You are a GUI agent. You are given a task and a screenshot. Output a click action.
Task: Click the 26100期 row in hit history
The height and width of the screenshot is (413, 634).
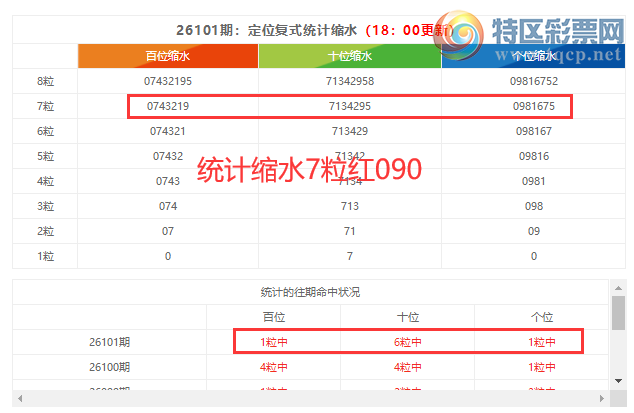[110, 367]
